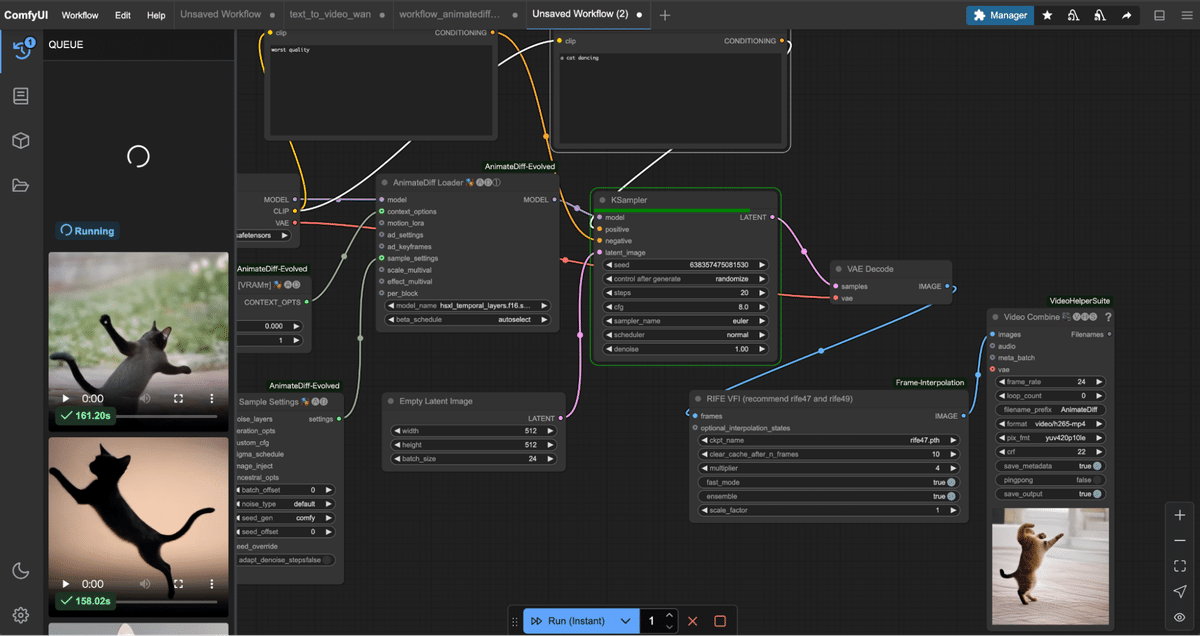1200x636 pixels.
Task: Switch to the first Unsaved Workflow tab
Action: coord(221,15)
